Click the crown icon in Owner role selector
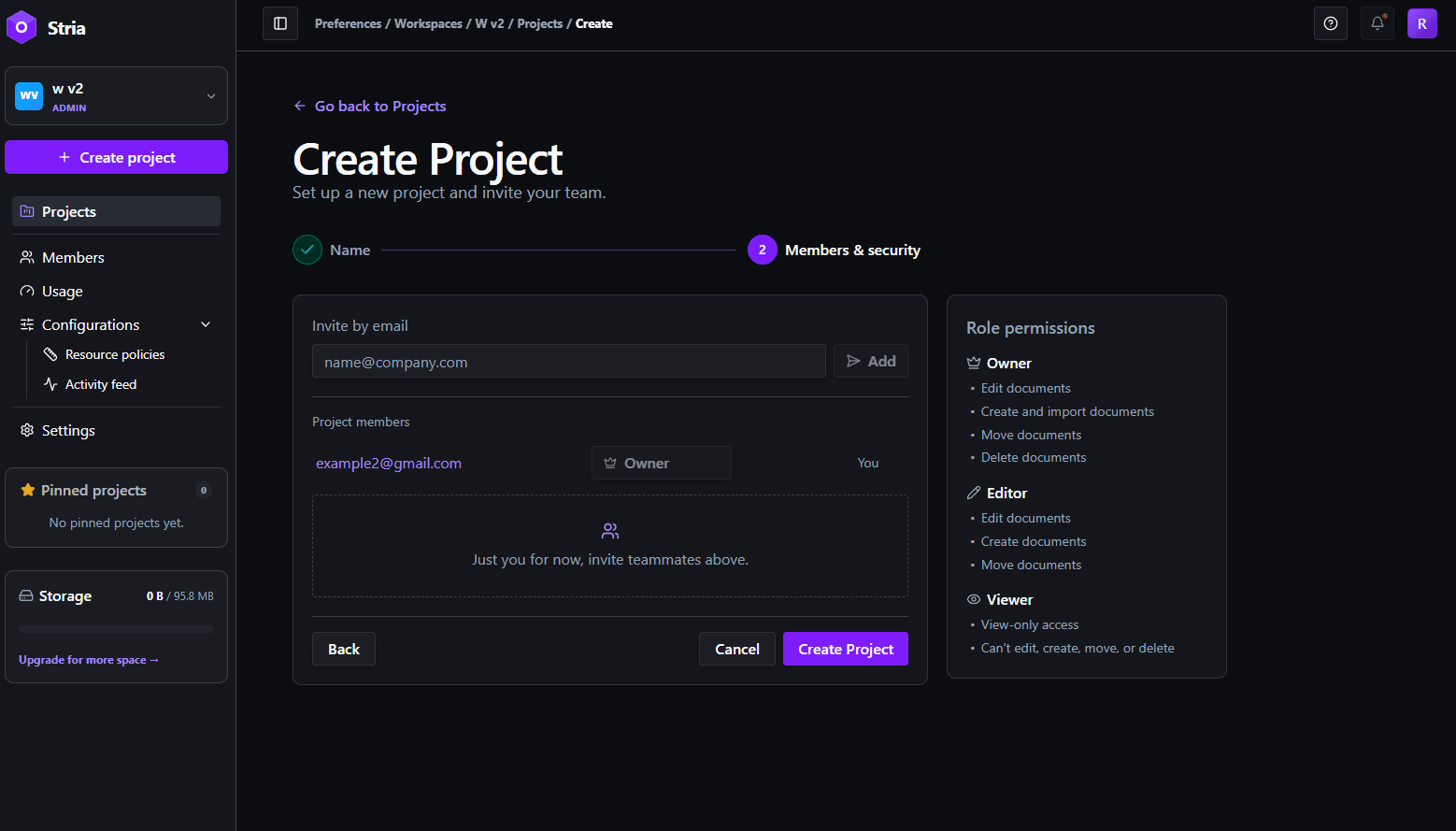The image size is (1456, 831). click(610, 463)
